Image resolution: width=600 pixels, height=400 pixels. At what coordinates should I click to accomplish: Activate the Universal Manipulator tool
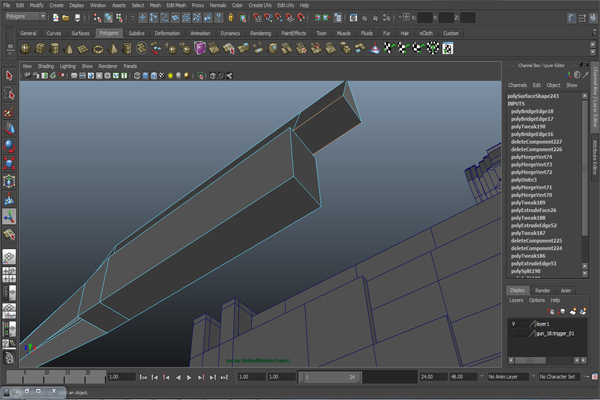(9, 181)
